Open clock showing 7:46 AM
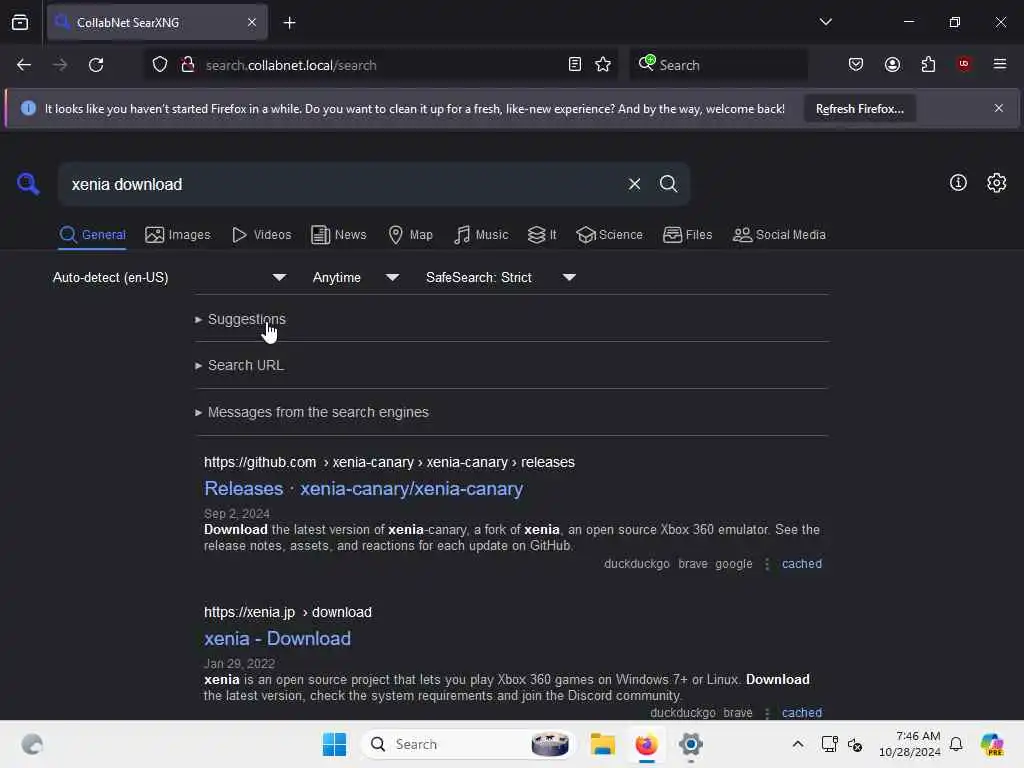 [909, 744]
